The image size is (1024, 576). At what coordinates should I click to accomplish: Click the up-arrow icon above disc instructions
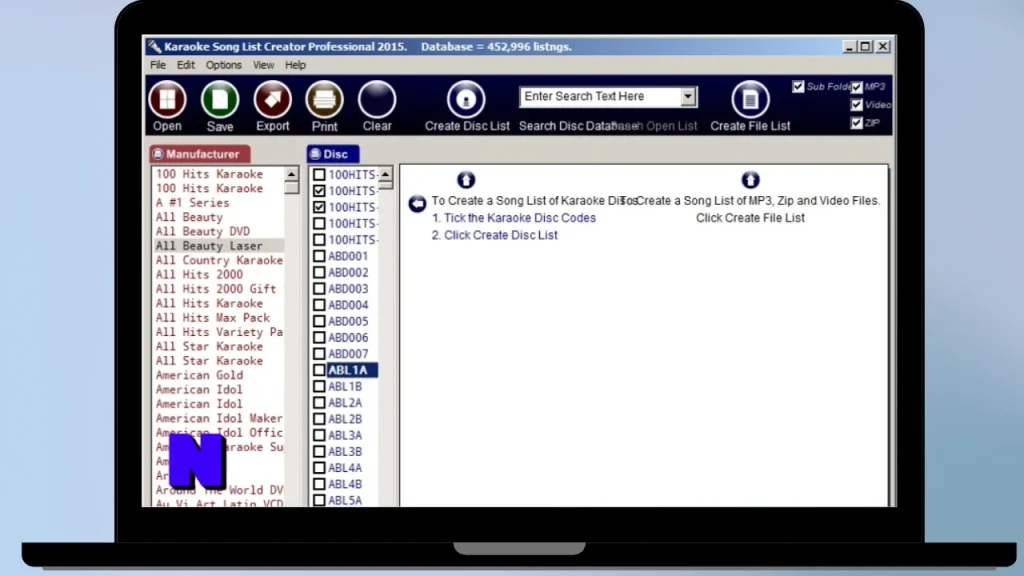point(466,180)
